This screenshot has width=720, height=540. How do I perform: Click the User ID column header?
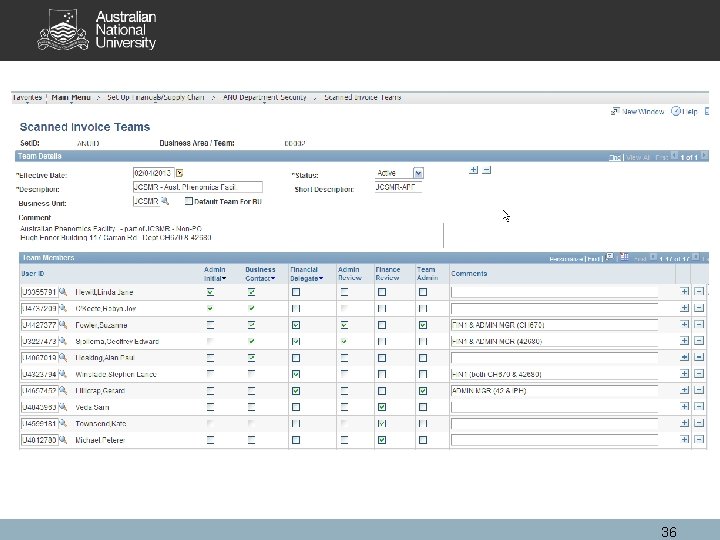[33, 274]
